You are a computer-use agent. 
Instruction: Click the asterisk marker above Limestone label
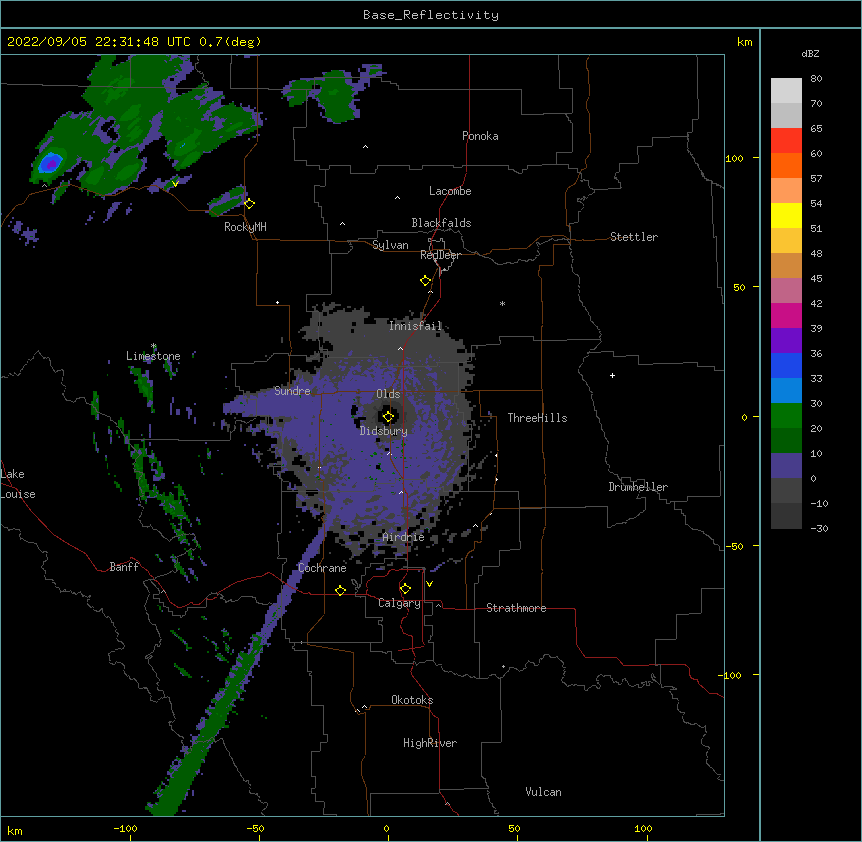click(154, 346)
